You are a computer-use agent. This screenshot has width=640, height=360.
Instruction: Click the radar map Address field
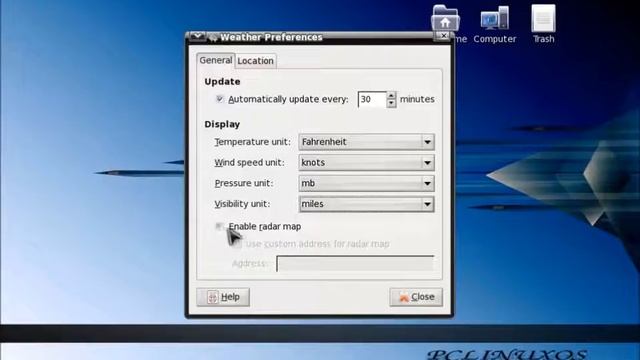point(355,263)
